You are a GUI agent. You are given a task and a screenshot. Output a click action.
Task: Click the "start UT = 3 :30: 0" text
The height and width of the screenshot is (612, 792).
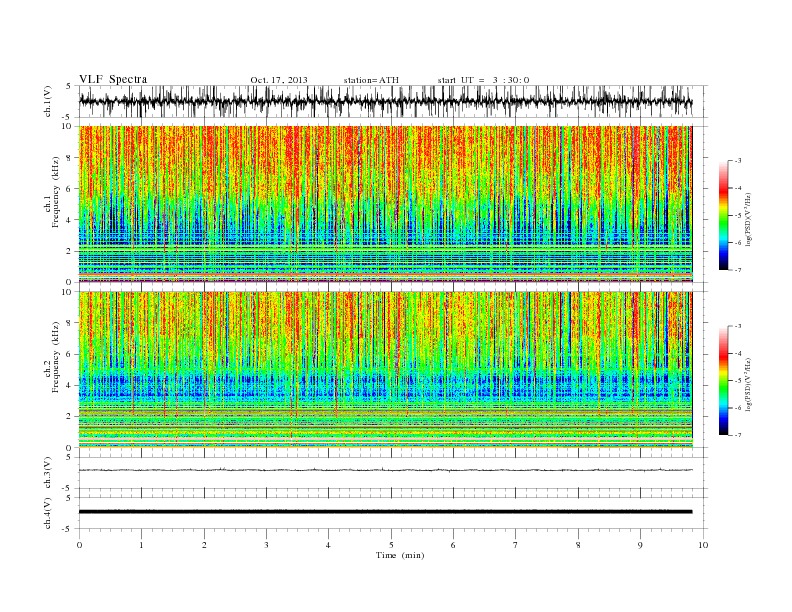pyautogui.click(x=483, y=80)
